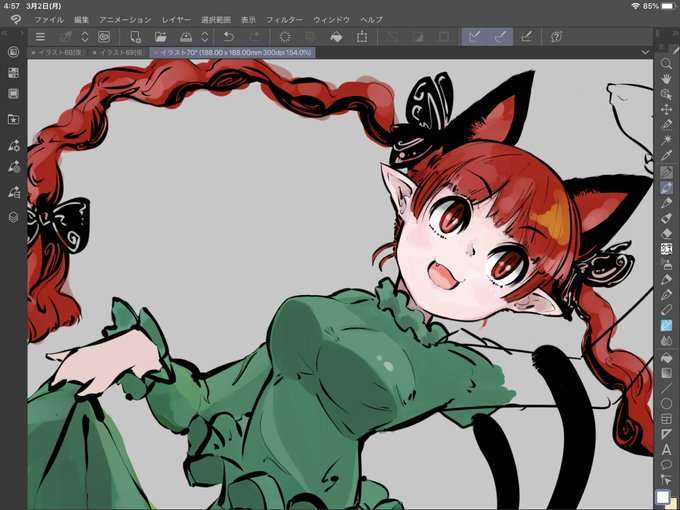
Task: Collapse left palette dock with double arrow
Action: [x=5, y=33]
